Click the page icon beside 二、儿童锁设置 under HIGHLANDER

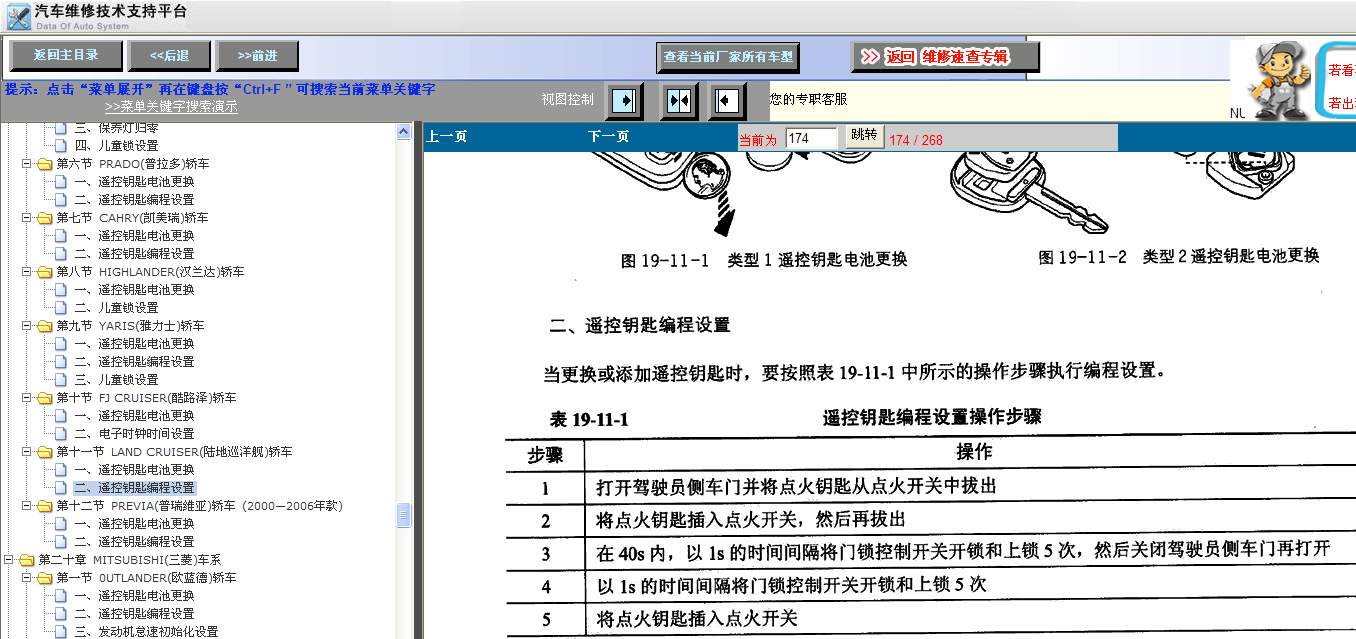point(62,308)
